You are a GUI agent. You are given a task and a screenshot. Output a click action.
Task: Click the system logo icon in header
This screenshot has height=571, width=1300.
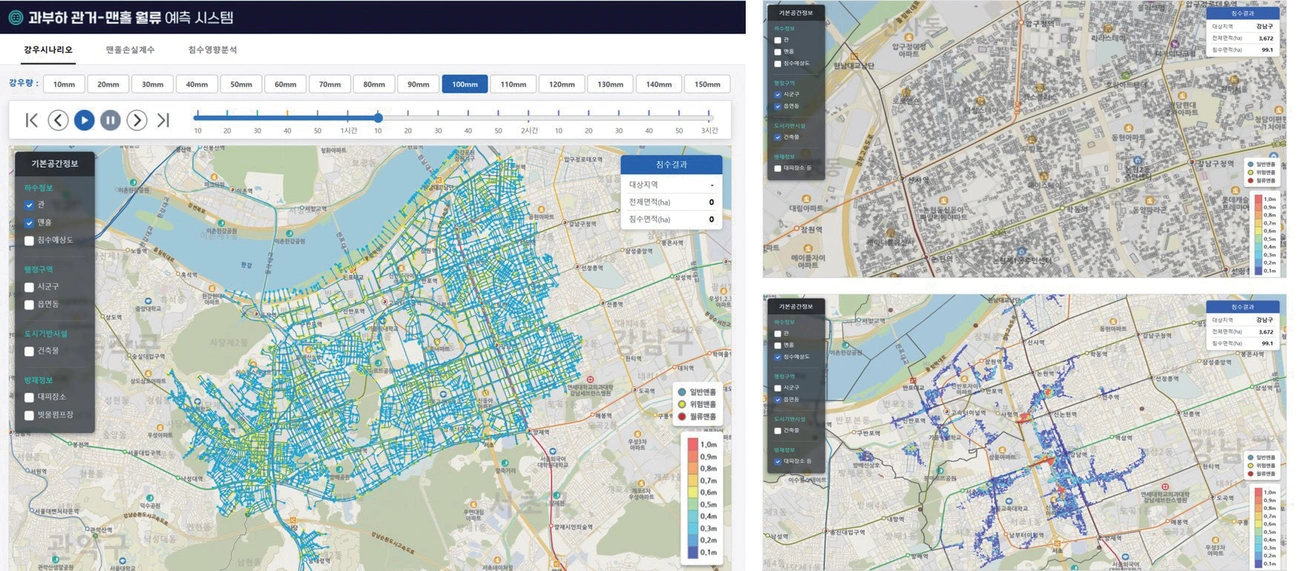pos(14,17)
